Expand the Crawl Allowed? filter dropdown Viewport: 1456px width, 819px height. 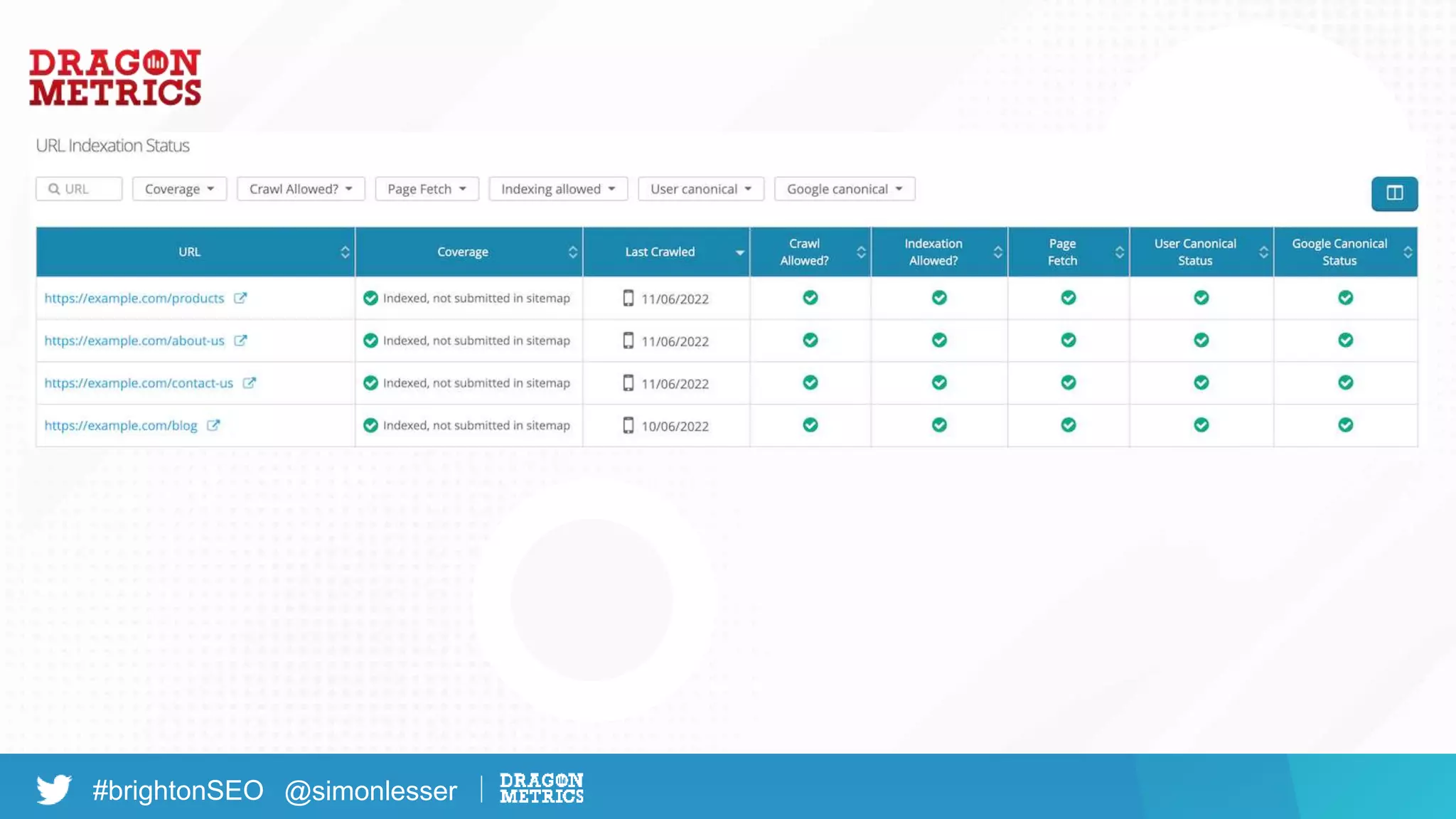(x=300, y=189)
